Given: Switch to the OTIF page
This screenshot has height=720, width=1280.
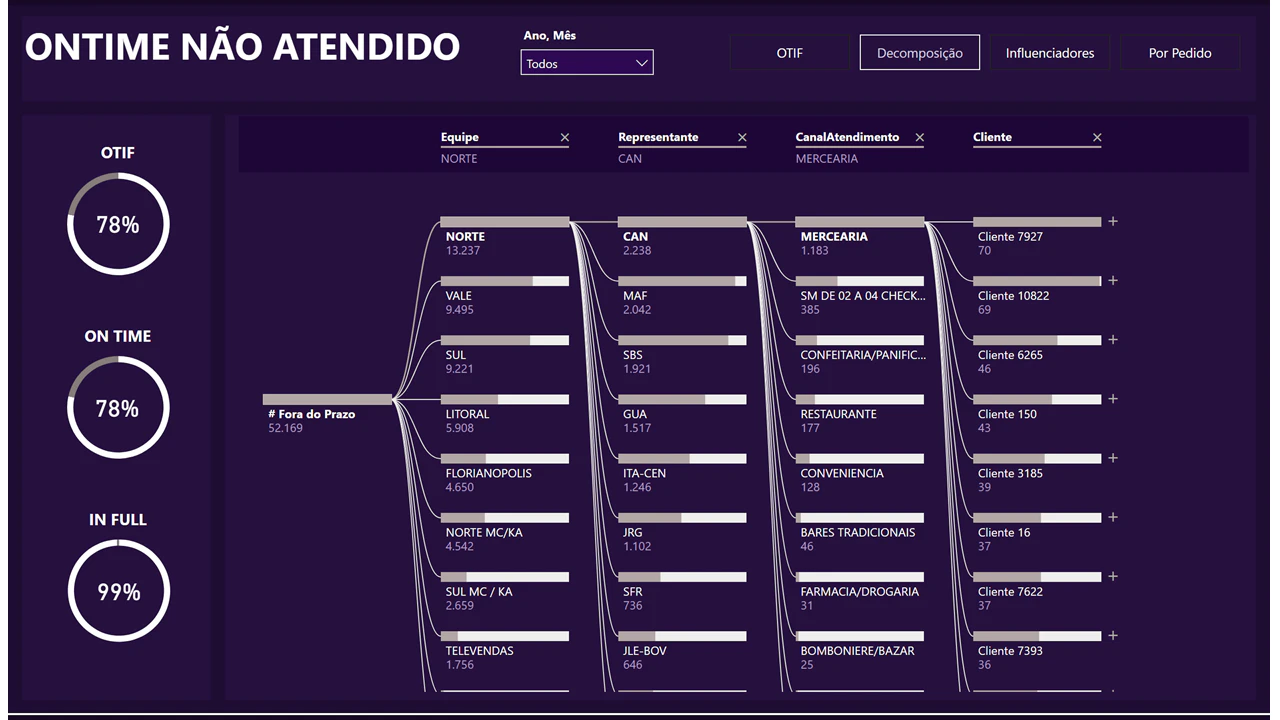Looking at the screenshot, I should tap(789, 53).
